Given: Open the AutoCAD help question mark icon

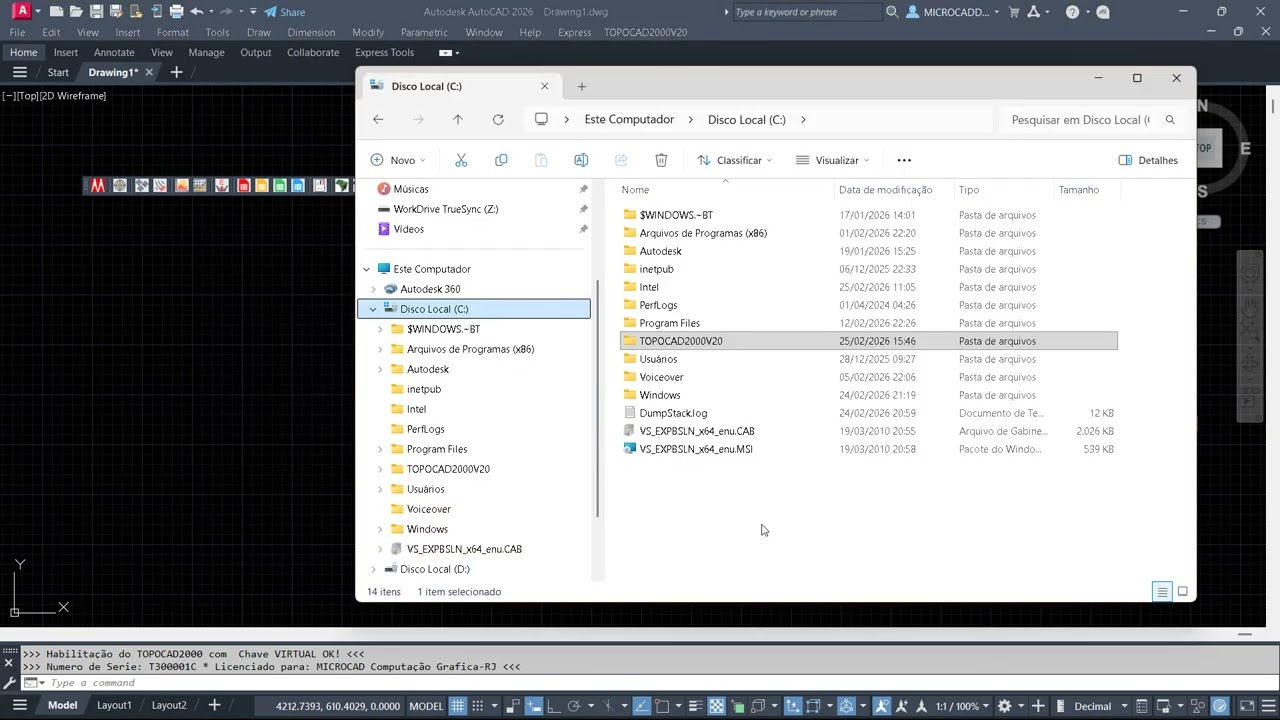Looking at the screenshot, I should tap(1073, 12).
